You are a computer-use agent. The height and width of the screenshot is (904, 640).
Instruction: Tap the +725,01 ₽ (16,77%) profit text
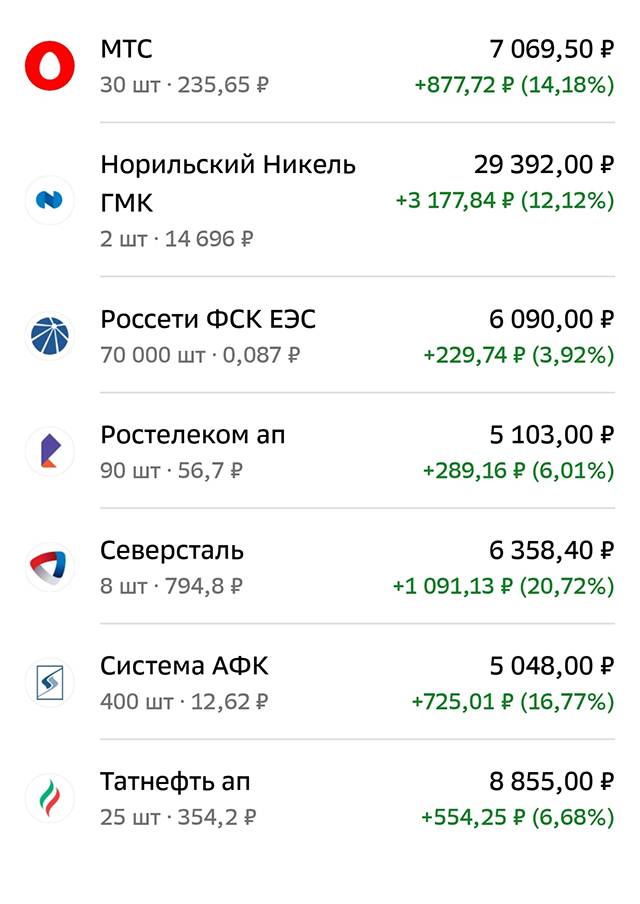(513, 702)
